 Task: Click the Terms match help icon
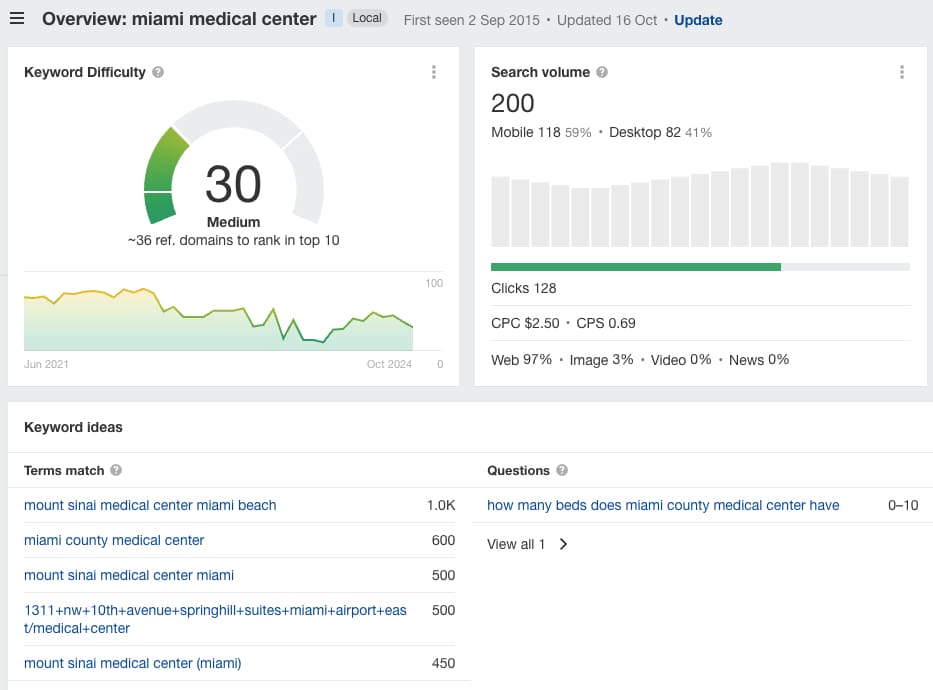coord(116,470)
